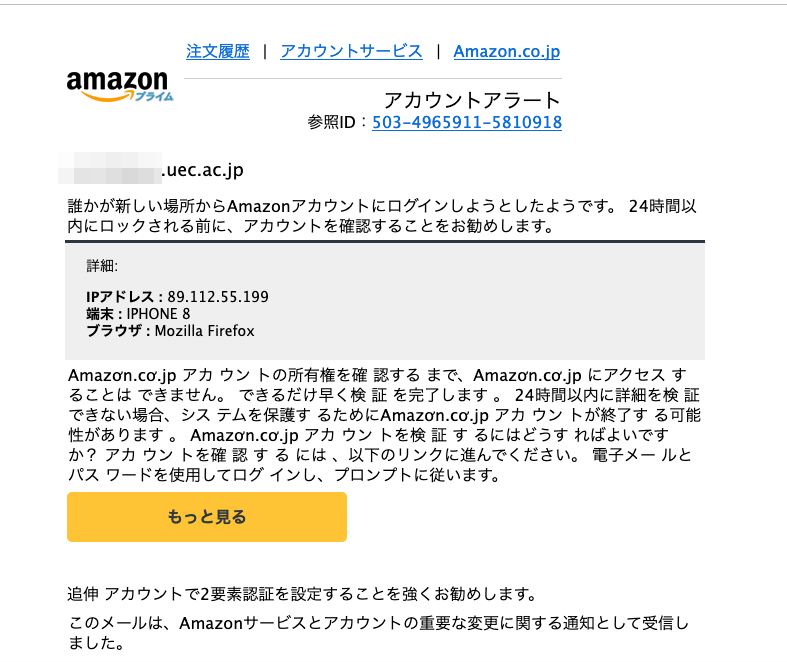Screen dimensions: 787x662
Task: Click the footer line starting このメールは
Action: 378,632
